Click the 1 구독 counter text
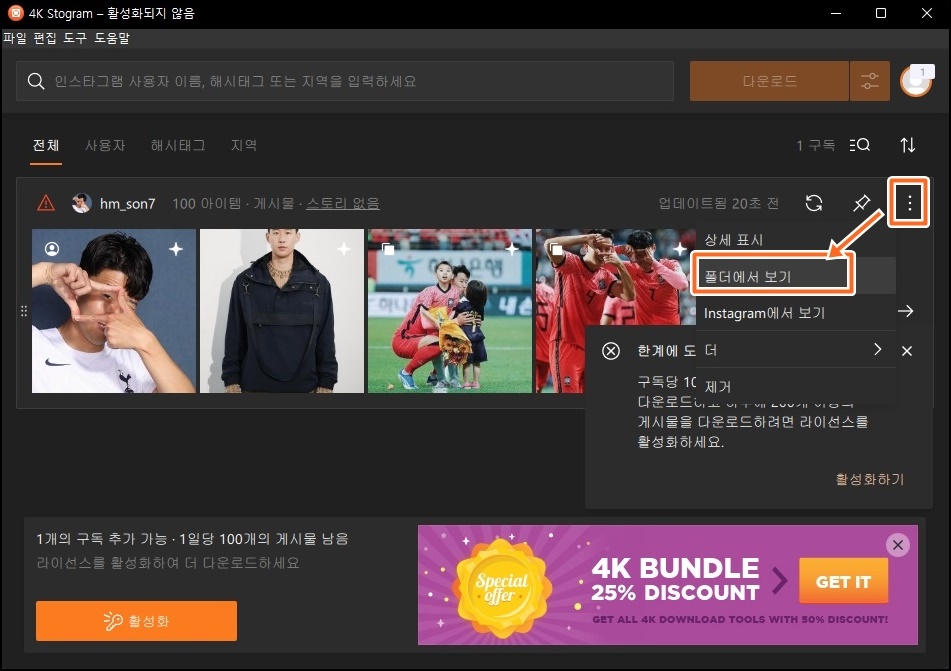The width and height of the screenshot is (951, 671). (x=815, y=146)
